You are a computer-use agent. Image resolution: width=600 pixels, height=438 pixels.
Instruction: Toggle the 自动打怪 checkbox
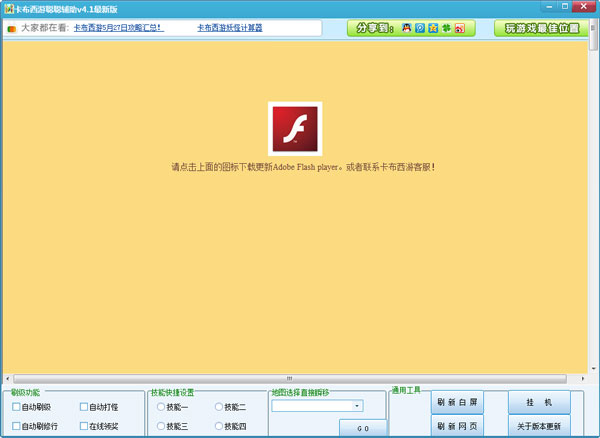click(84, 407)
